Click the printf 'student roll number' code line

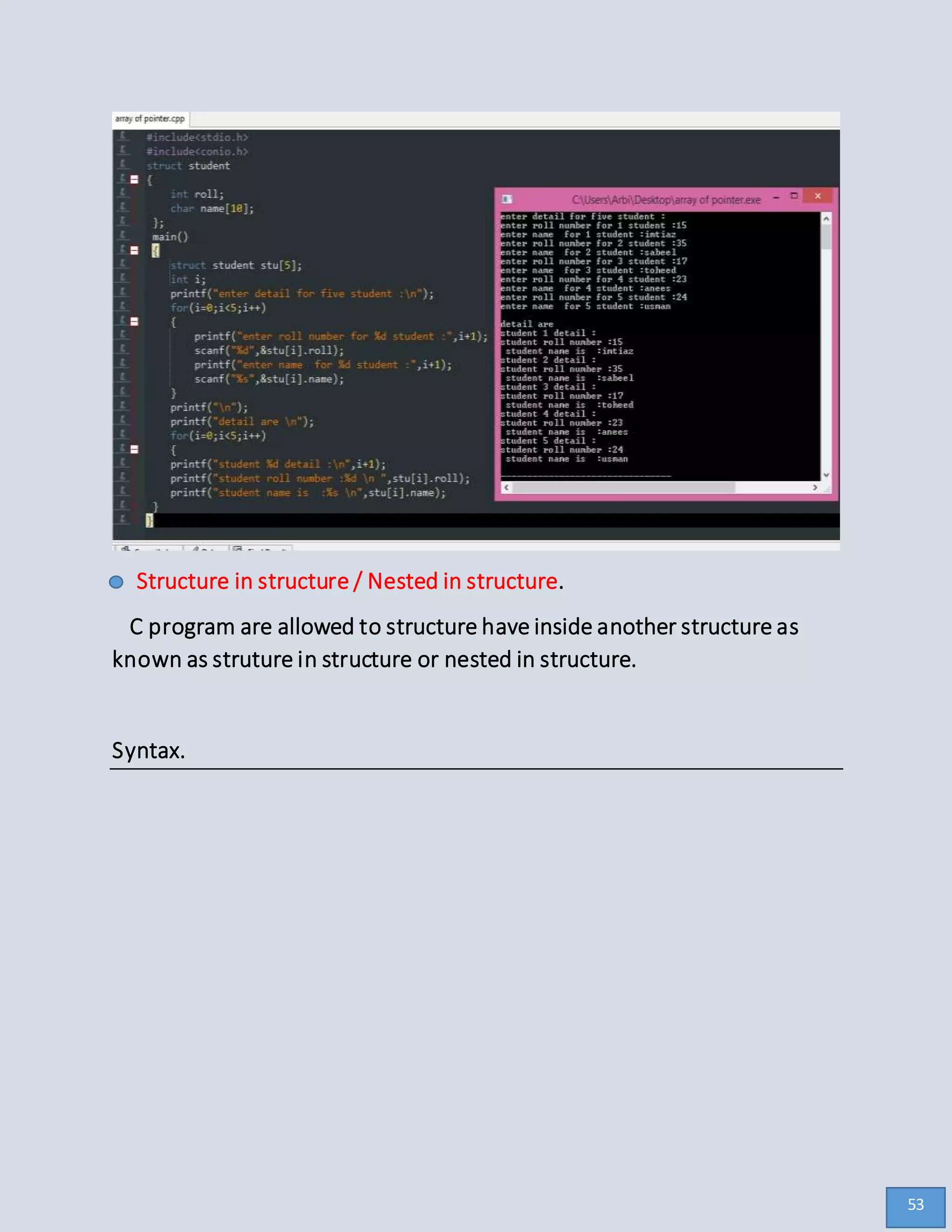320,478
